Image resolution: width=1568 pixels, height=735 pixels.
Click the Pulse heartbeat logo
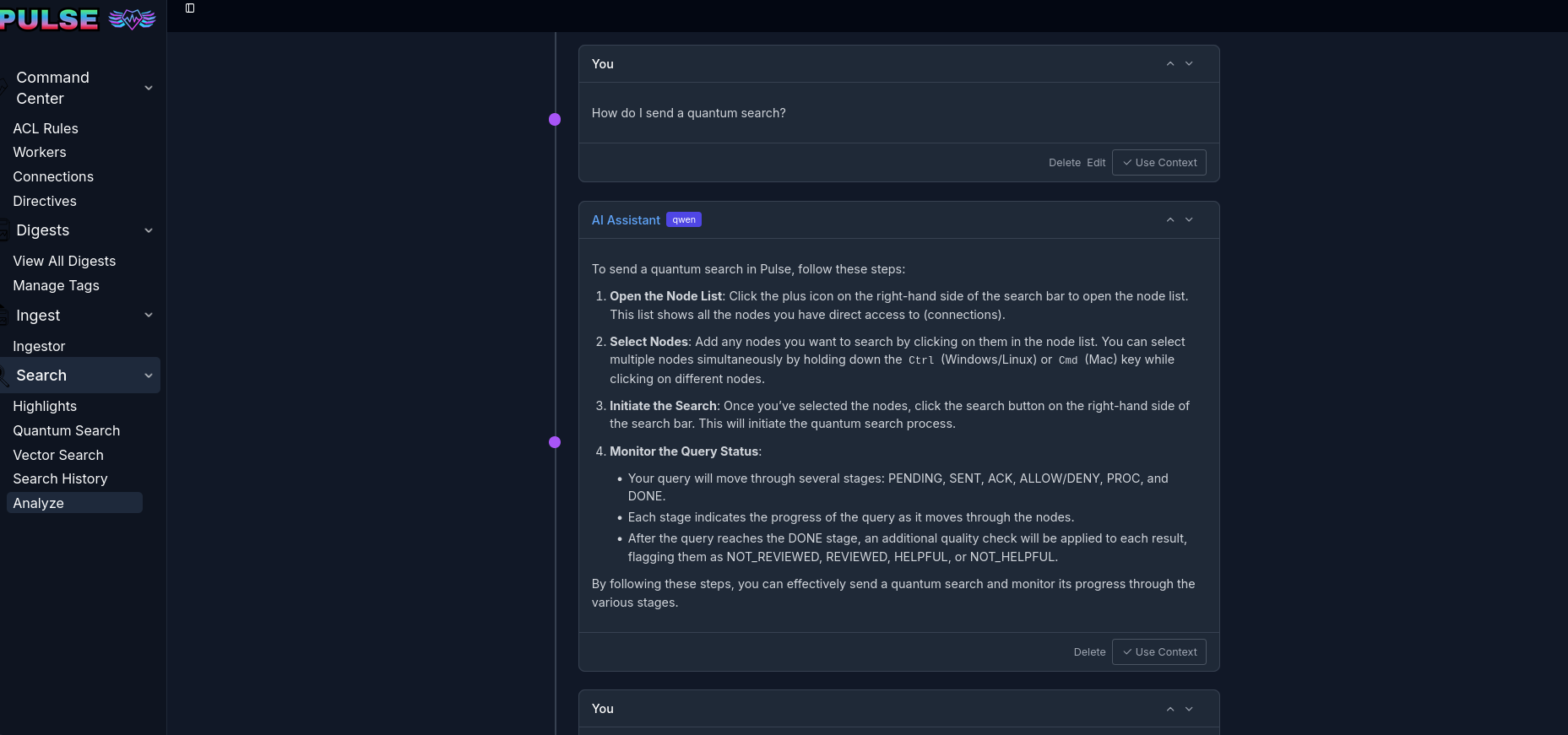pyautogui.click(x=133, y=19)
